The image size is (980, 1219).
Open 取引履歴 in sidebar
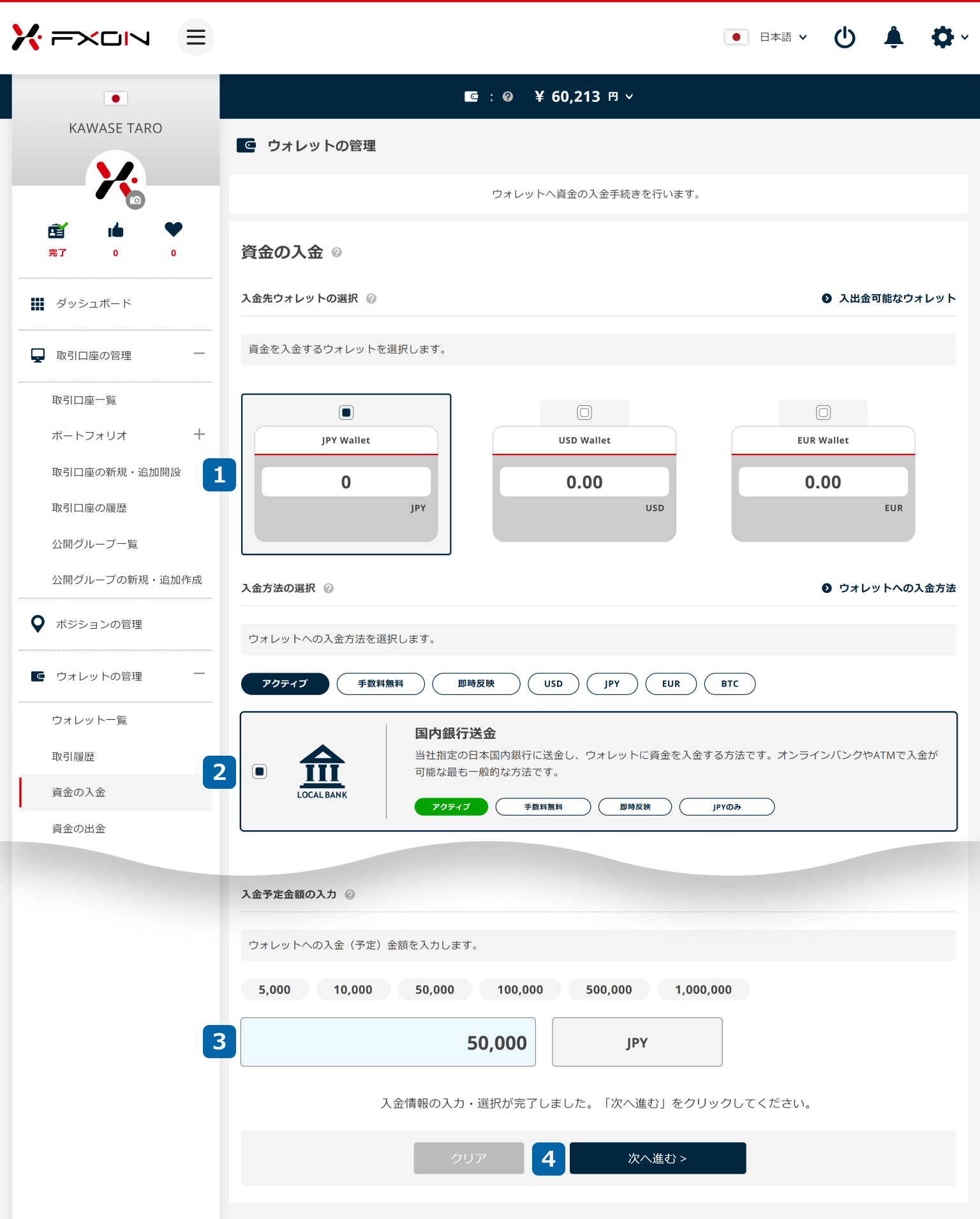tap(73, 756)
